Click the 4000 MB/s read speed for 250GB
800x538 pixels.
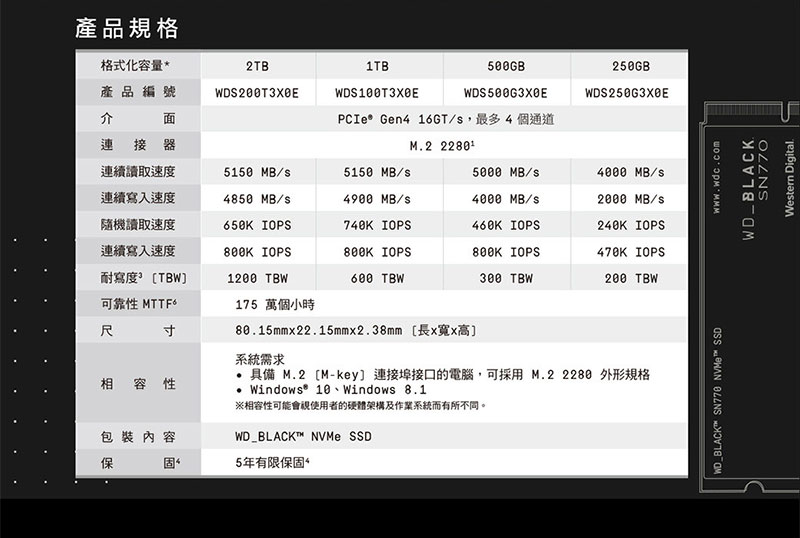[x=631, y=173]
